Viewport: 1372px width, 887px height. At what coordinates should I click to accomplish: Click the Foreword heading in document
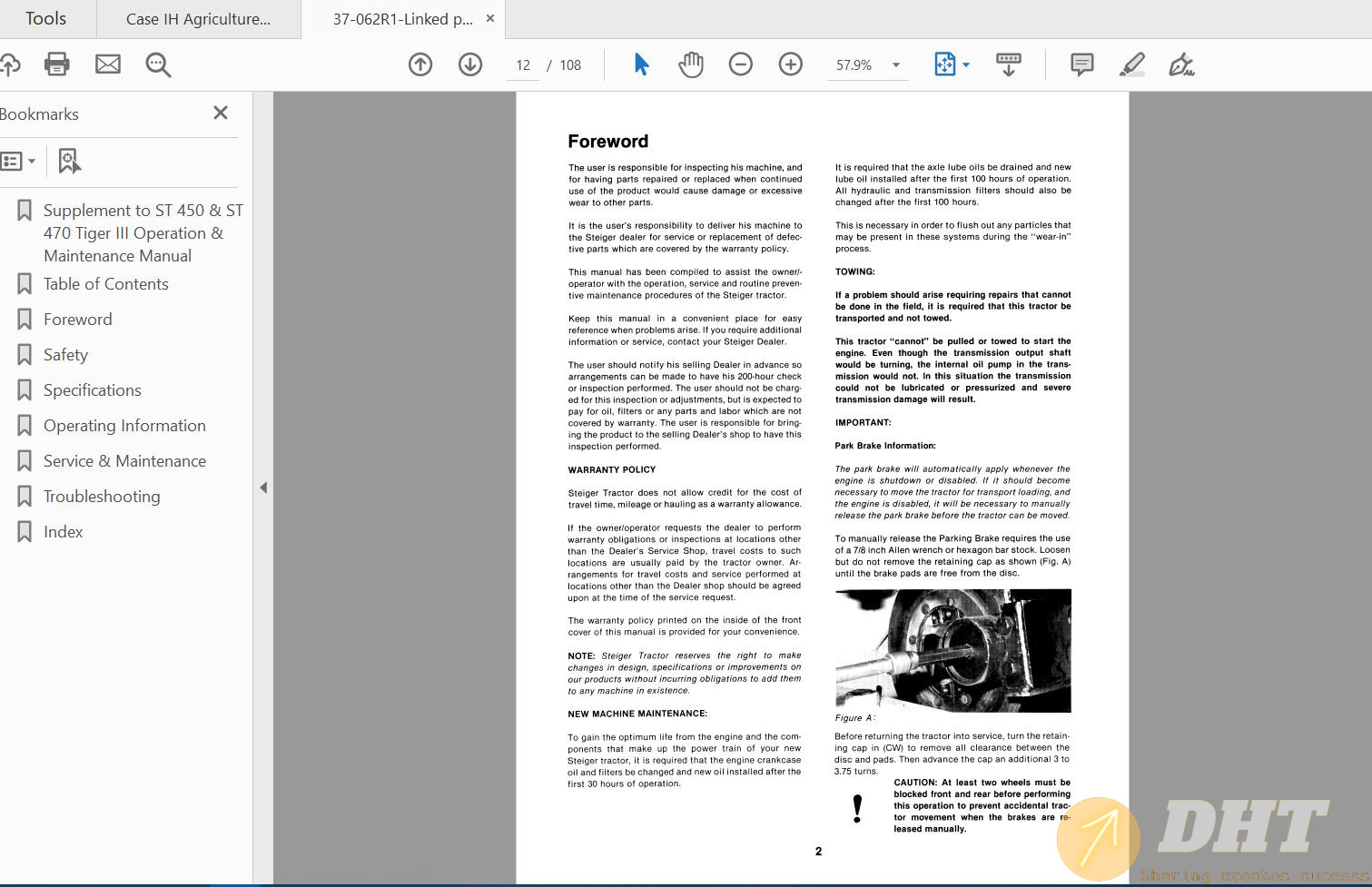tap(607, 142)
